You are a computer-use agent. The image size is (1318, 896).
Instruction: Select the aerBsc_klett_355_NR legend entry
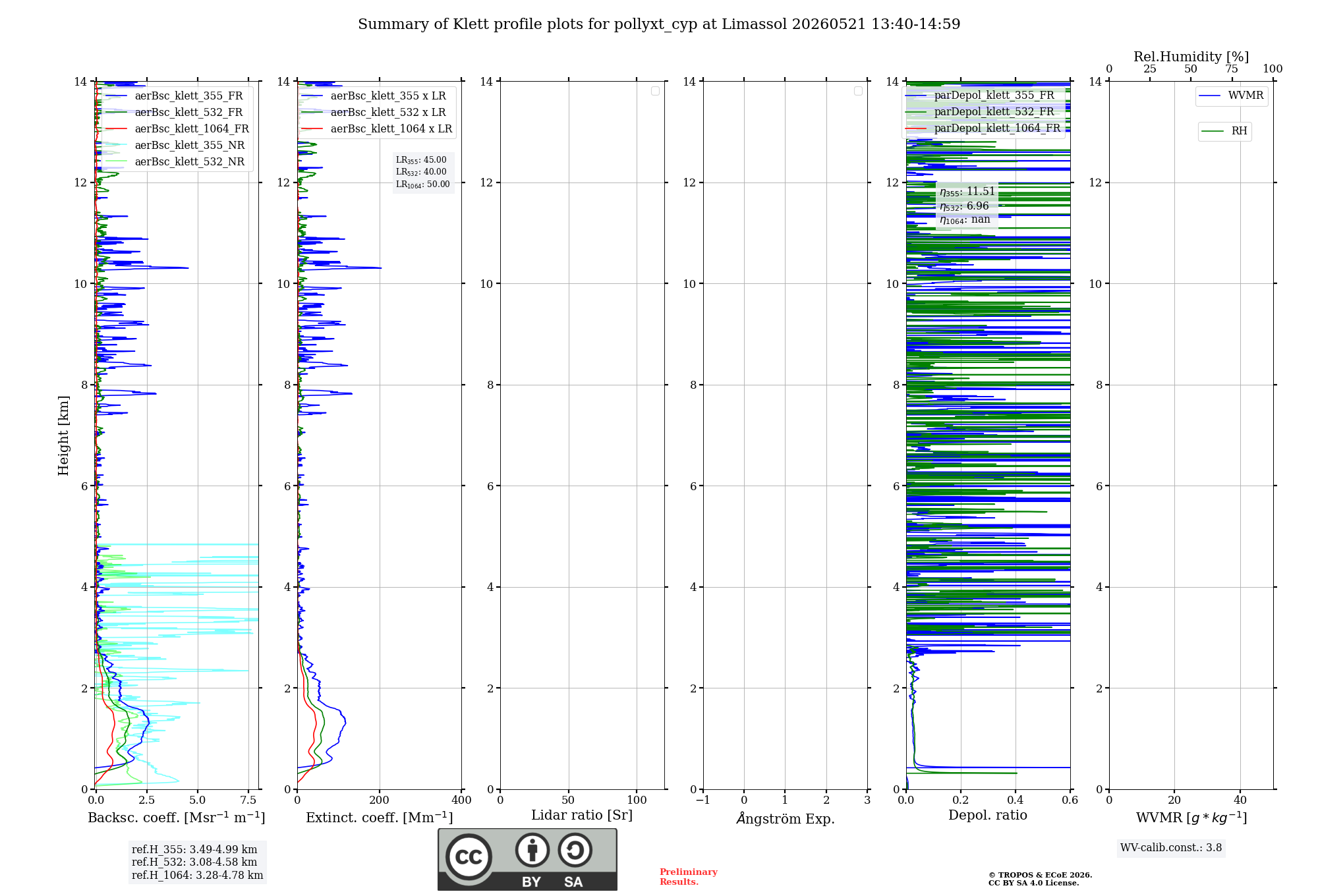[176, 146]
